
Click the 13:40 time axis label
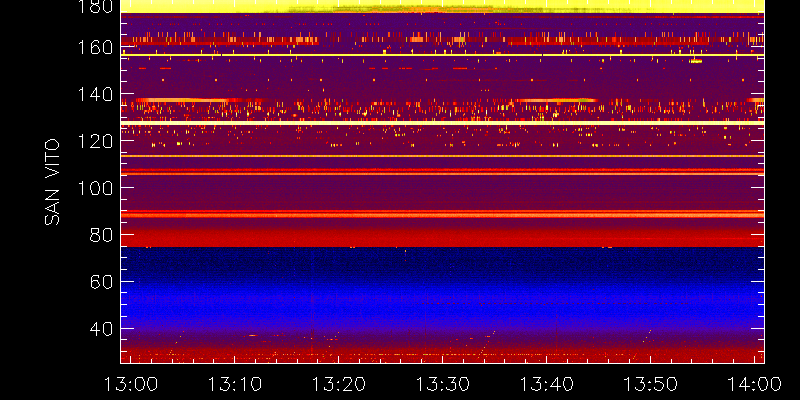547,384
